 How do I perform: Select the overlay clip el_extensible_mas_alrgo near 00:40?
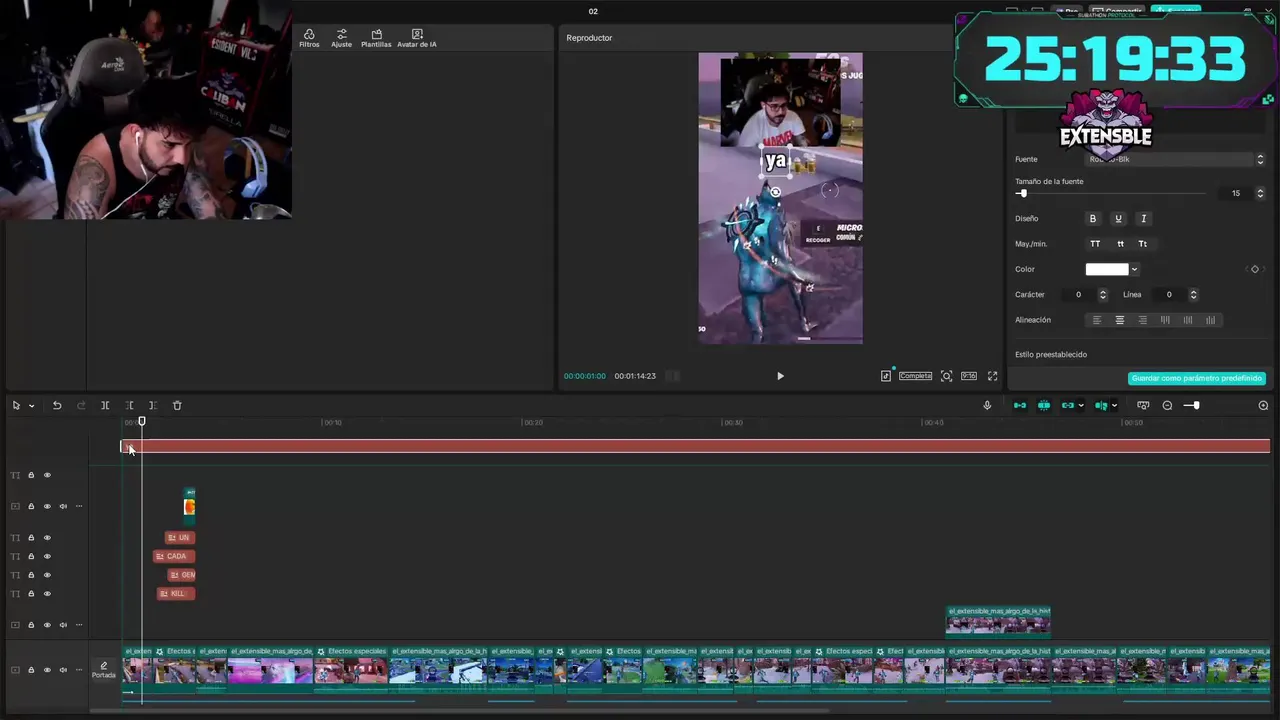(998, 620)
